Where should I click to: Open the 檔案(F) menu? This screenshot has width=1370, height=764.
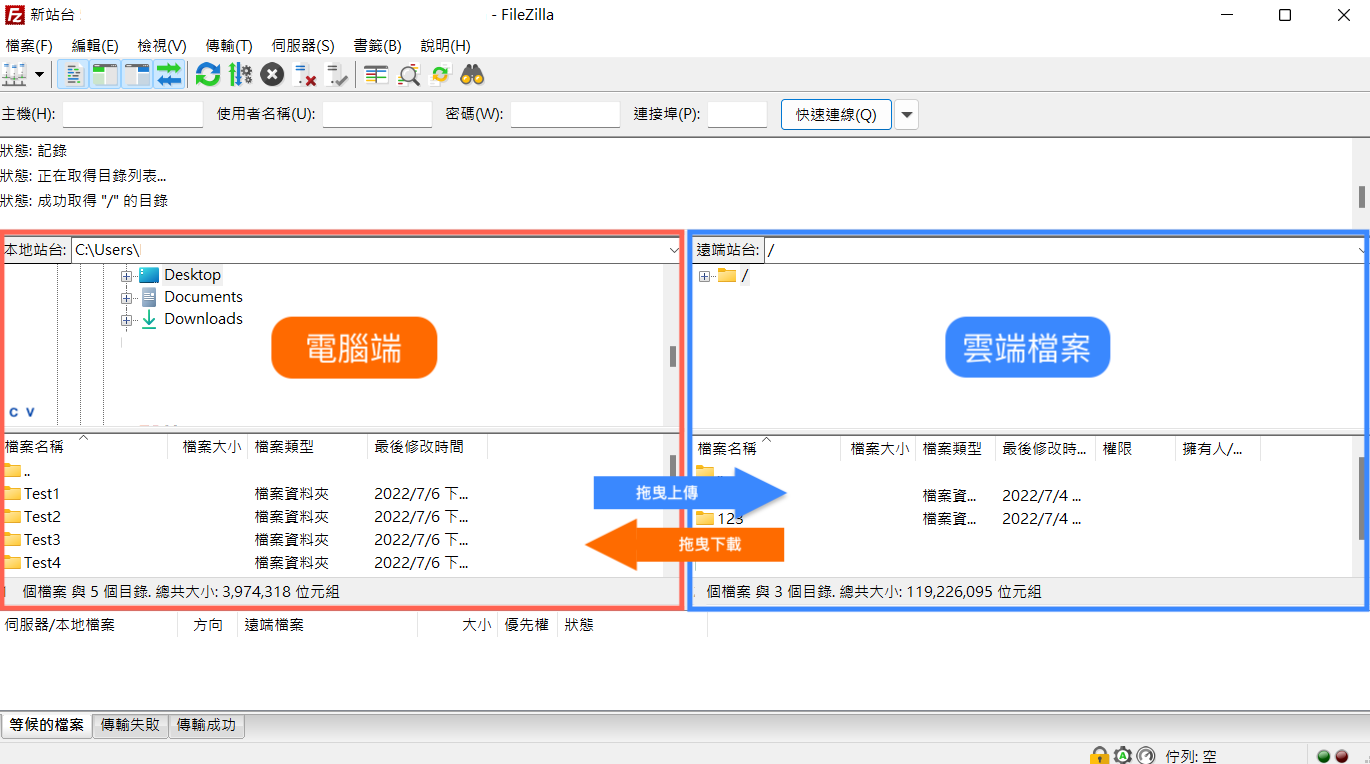pos(29,46)
